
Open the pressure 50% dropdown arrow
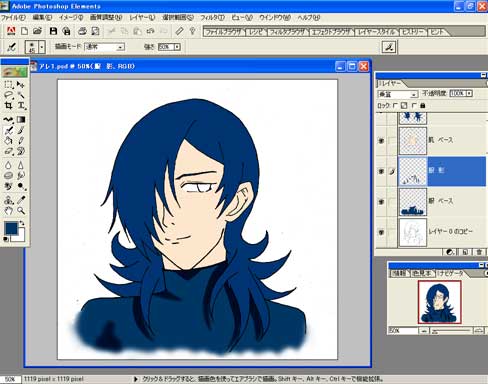(x=177, y=47)
